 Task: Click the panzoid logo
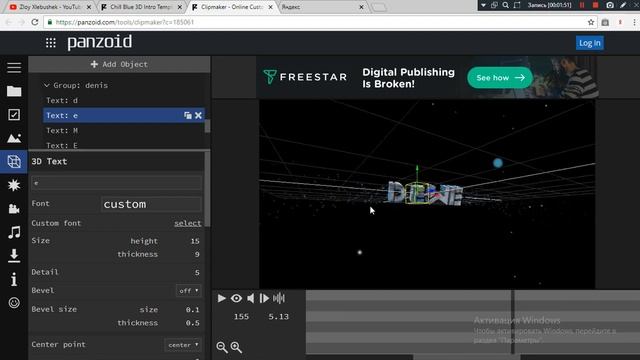coord(100,42)
